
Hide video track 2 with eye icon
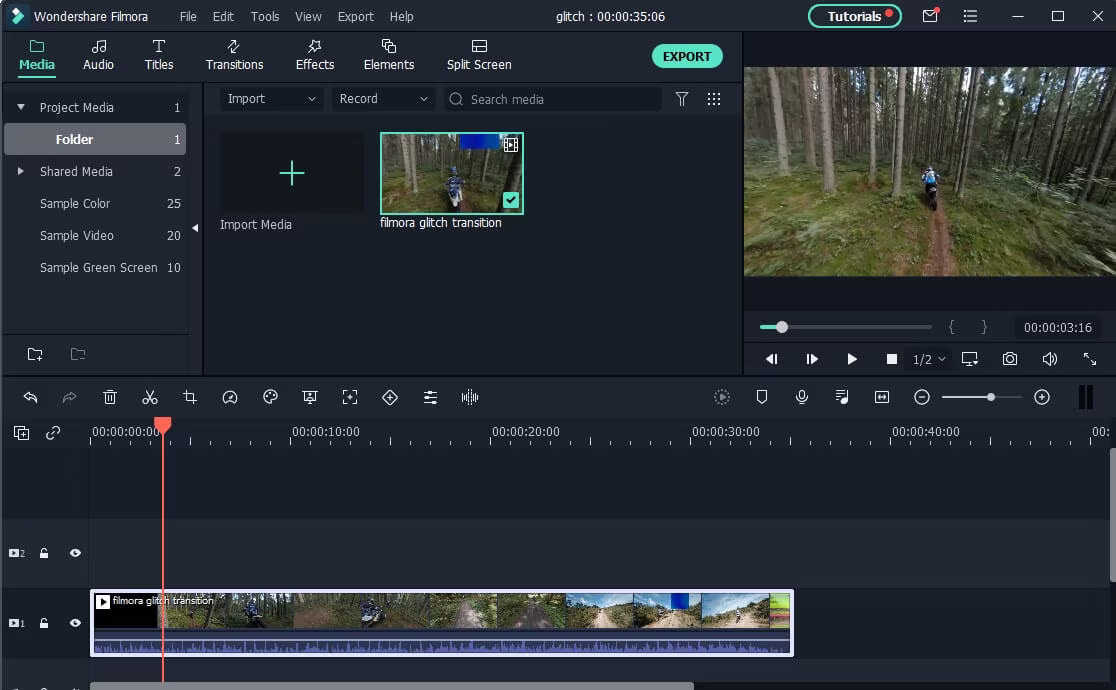click(x=75, y=553)
